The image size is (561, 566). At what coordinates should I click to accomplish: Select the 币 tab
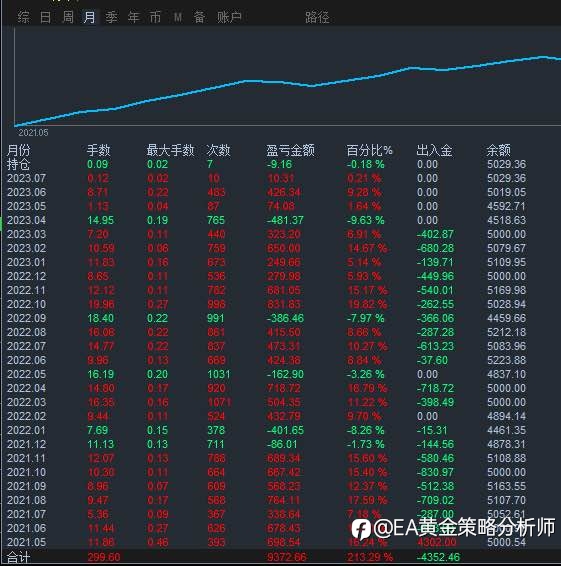155,17
